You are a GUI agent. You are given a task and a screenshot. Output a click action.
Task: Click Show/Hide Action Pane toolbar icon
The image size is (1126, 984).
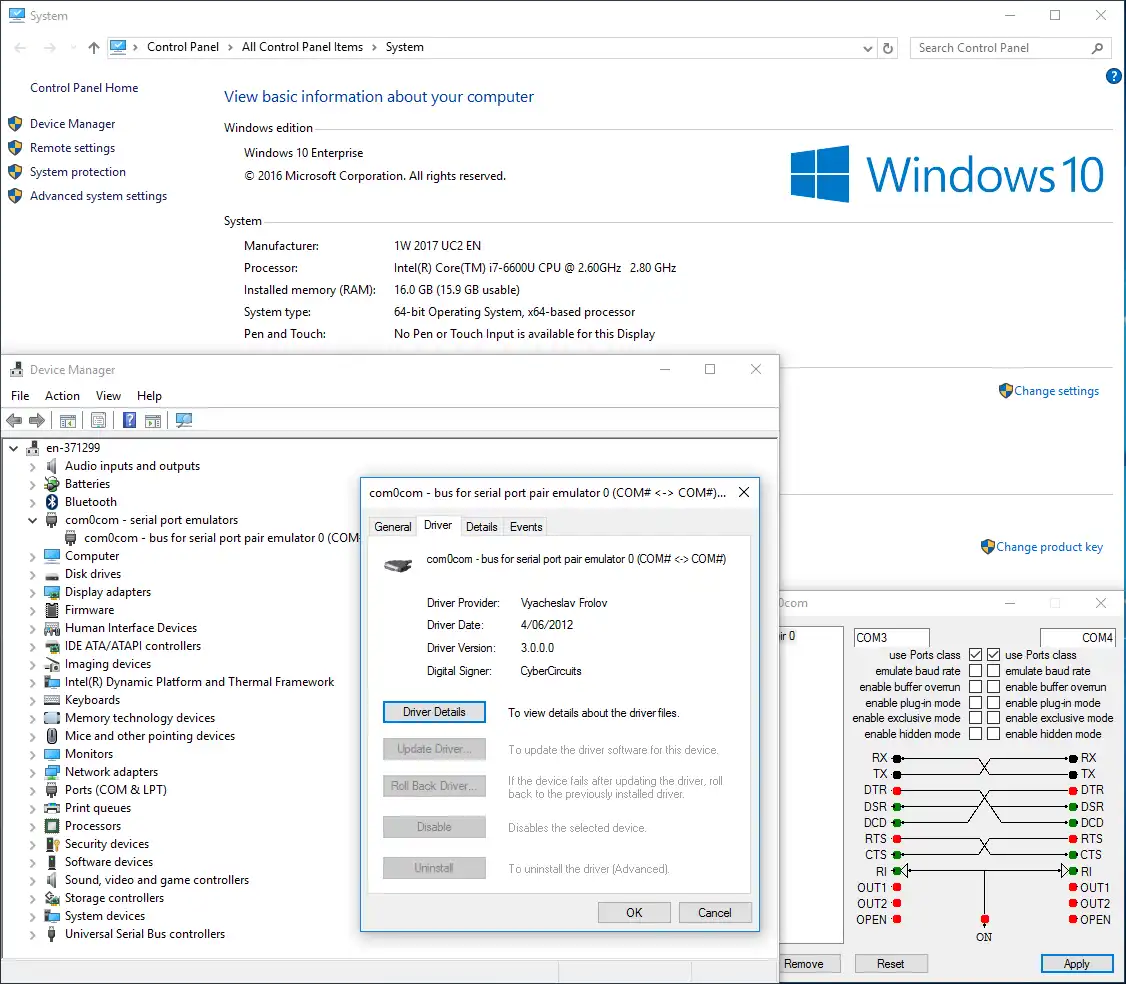(x=153, y=421)
